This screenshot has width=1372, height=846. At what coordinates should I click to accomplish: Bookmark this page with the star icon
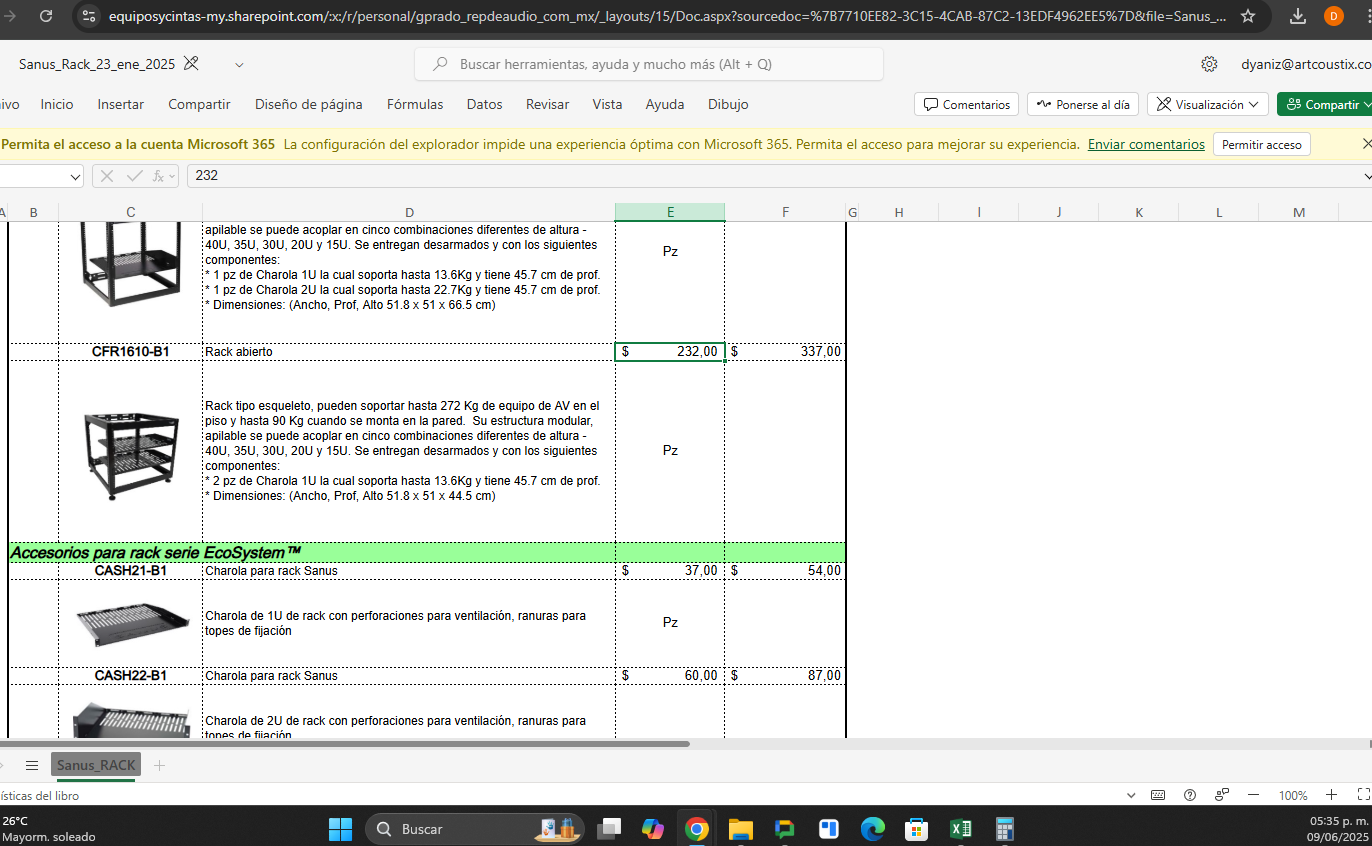(x=1248, y=16)
